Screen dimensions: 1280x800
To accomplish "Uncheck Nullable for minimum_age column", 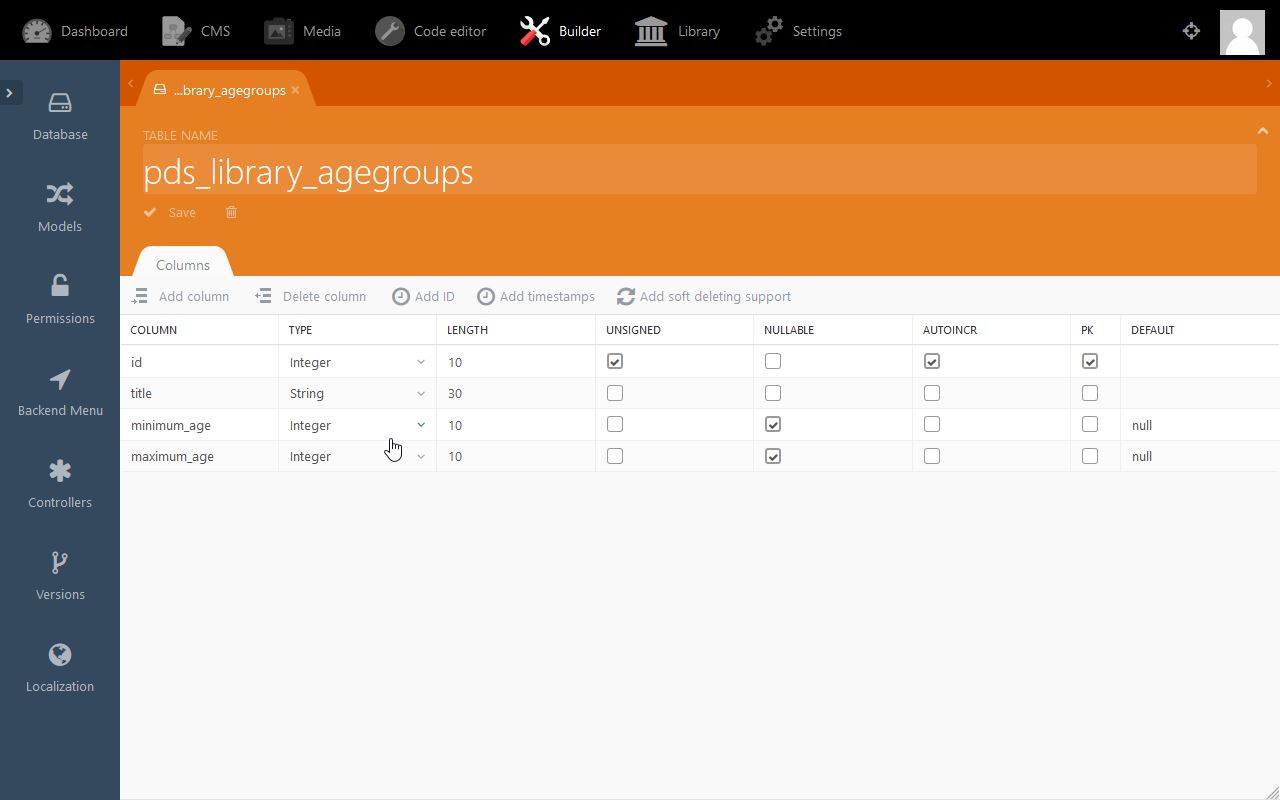I will [x=773, y=425].
